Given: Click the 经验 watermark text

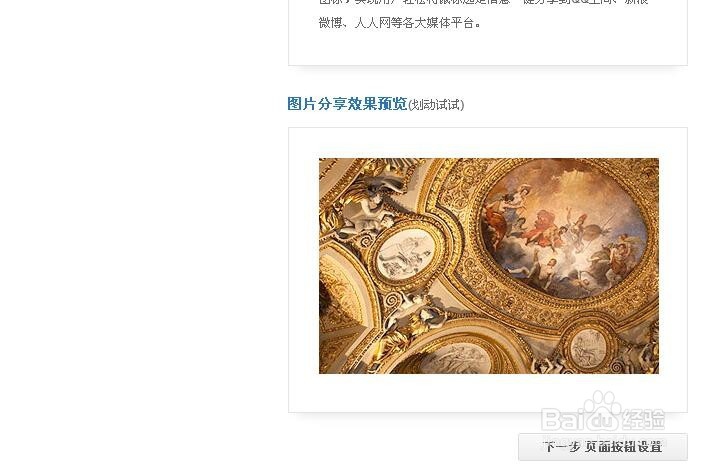Looking at the screenshot, I should pos(642,420).
